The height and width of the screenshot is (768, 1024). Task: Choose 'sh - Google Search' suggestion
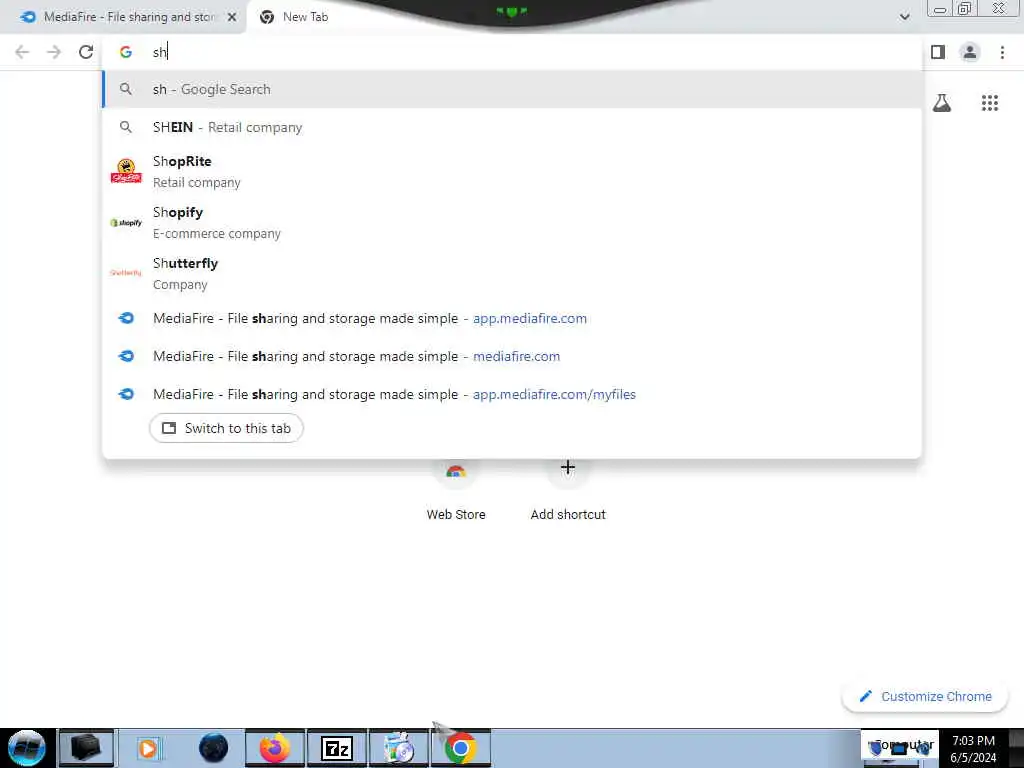pyautogui.click(x=512, y=89)
